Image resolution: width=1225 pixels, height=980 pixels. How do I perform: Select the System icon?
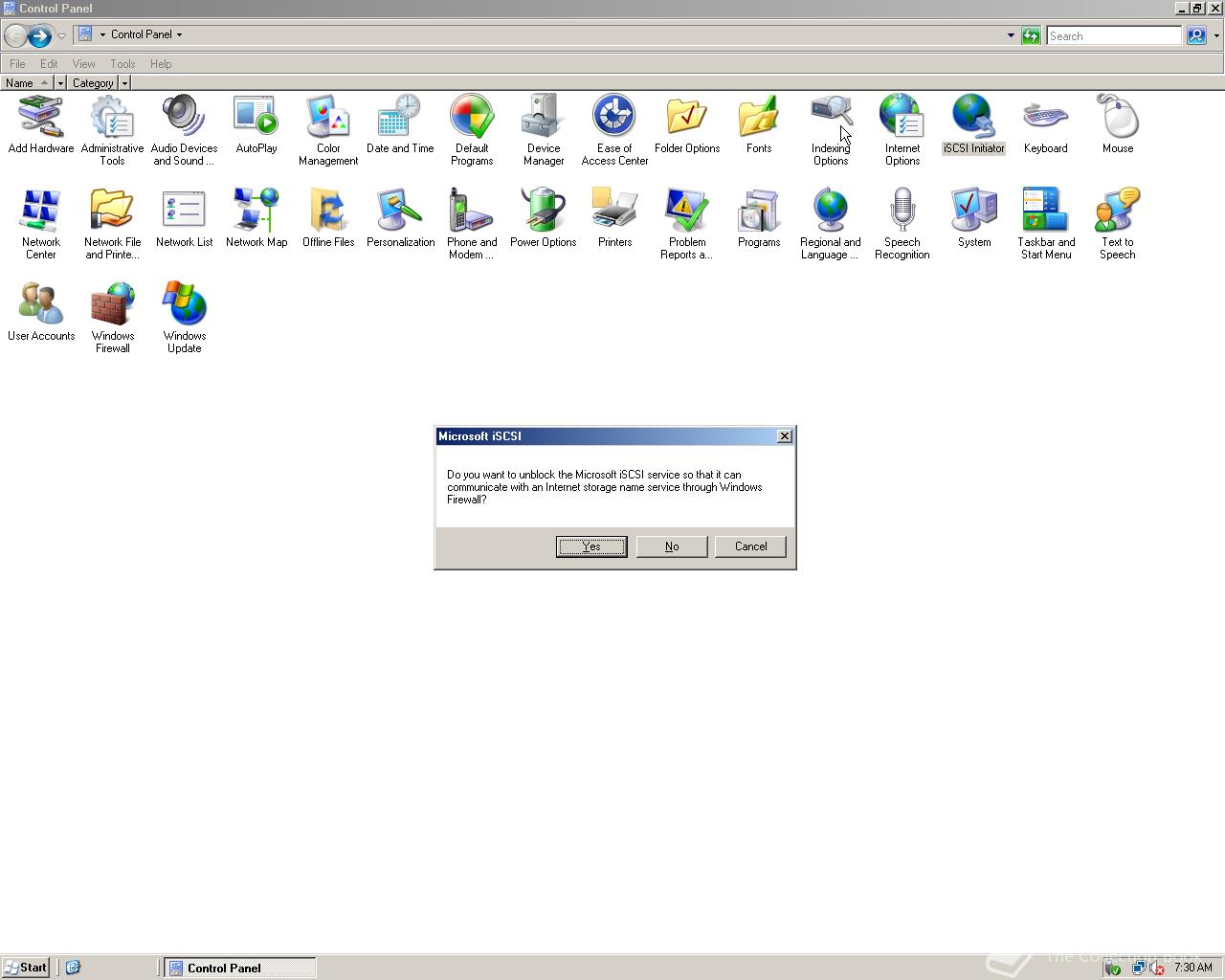pyautogui.click(x=974, y=218)
